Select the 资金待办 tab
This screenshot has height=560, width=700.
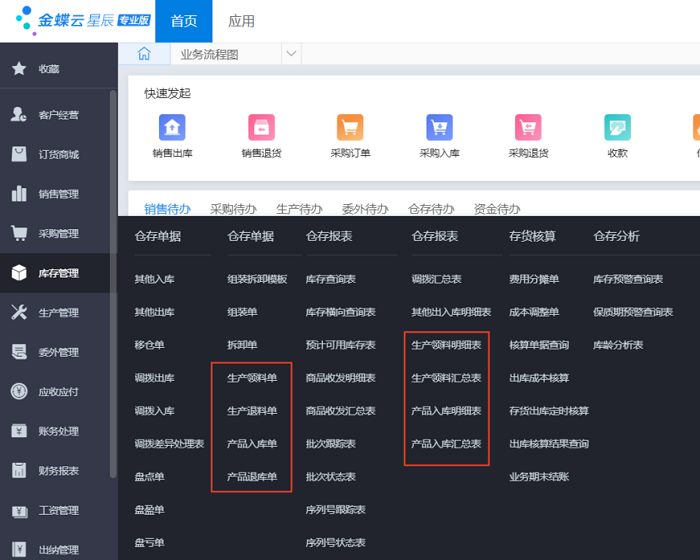pos(497,209)
